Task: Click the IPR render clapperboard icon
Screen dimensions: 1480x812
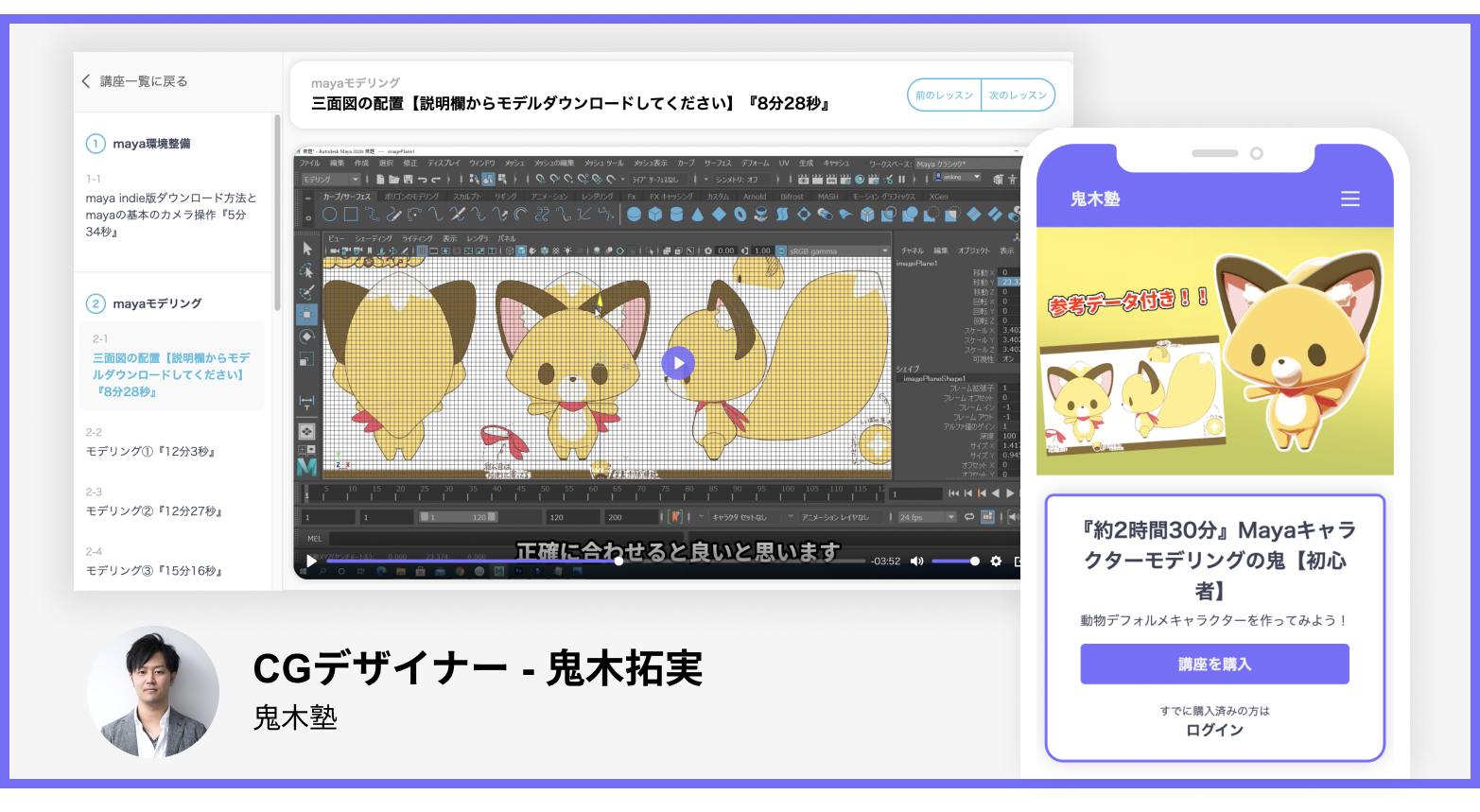Action: point(831,179)
